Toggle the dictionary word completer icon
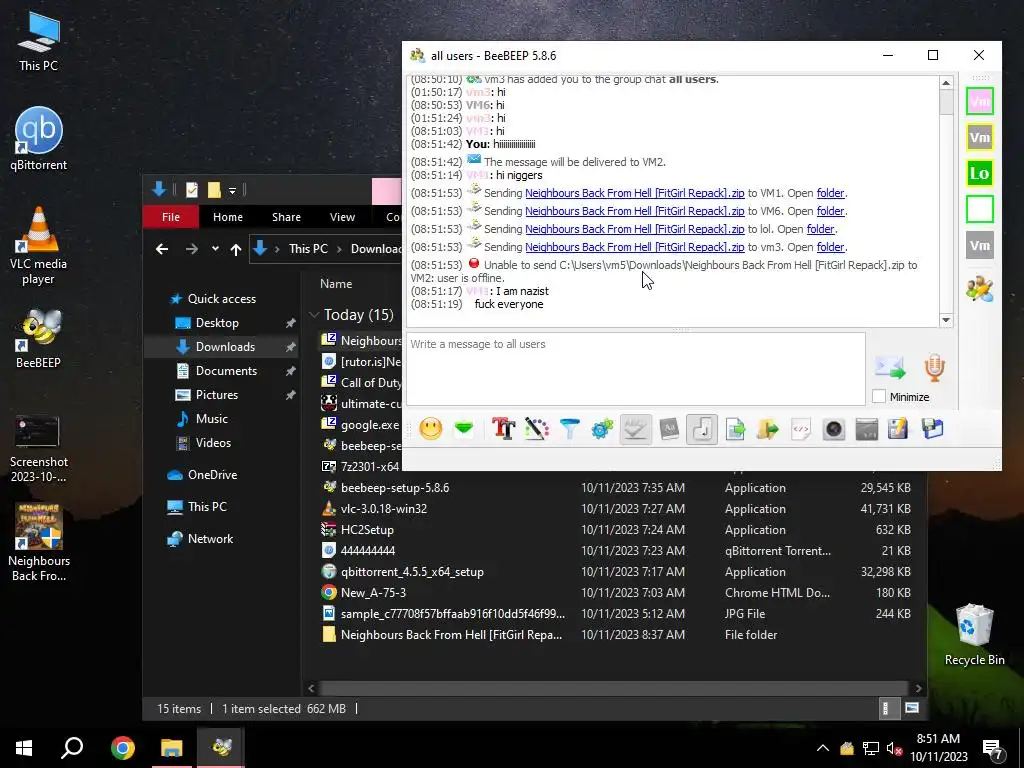This screenshot has height=768, width=1024. (669, 429)
